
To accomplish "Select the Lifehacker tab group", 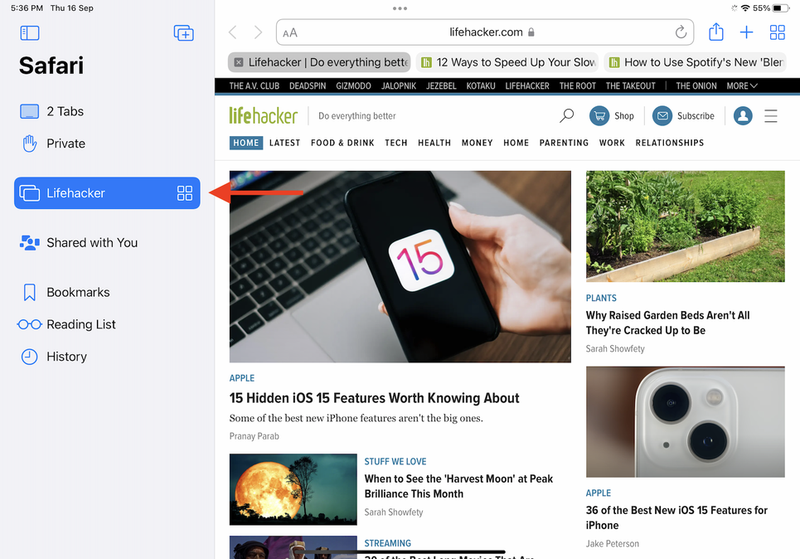I will coord(107,193).
